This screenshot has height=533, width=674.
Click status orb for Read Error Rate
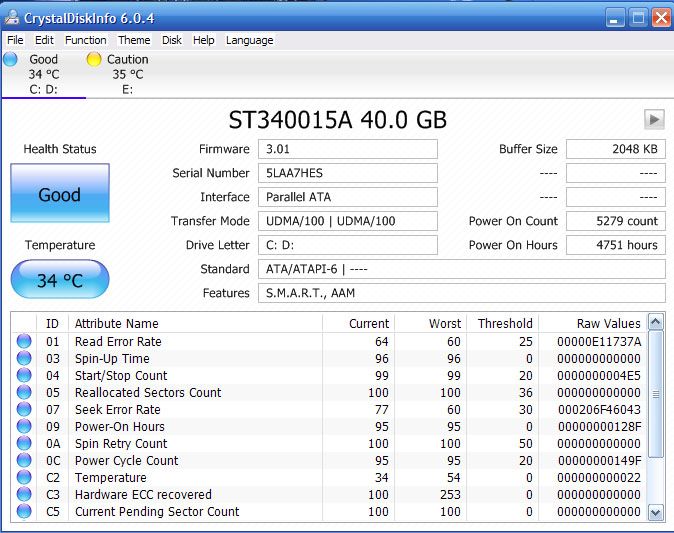coord(24,341)
